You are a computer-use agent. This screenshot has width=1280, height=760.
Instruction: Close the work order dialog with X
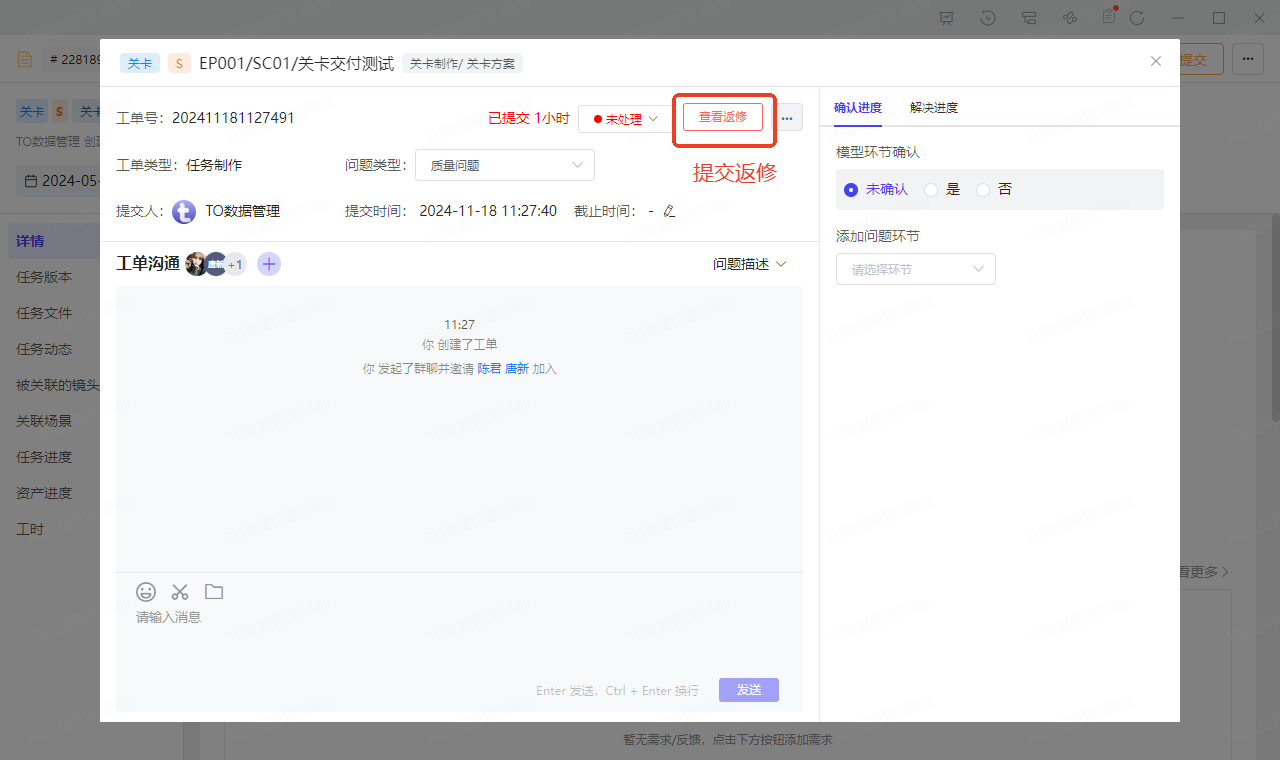(x=1156, y=61)
